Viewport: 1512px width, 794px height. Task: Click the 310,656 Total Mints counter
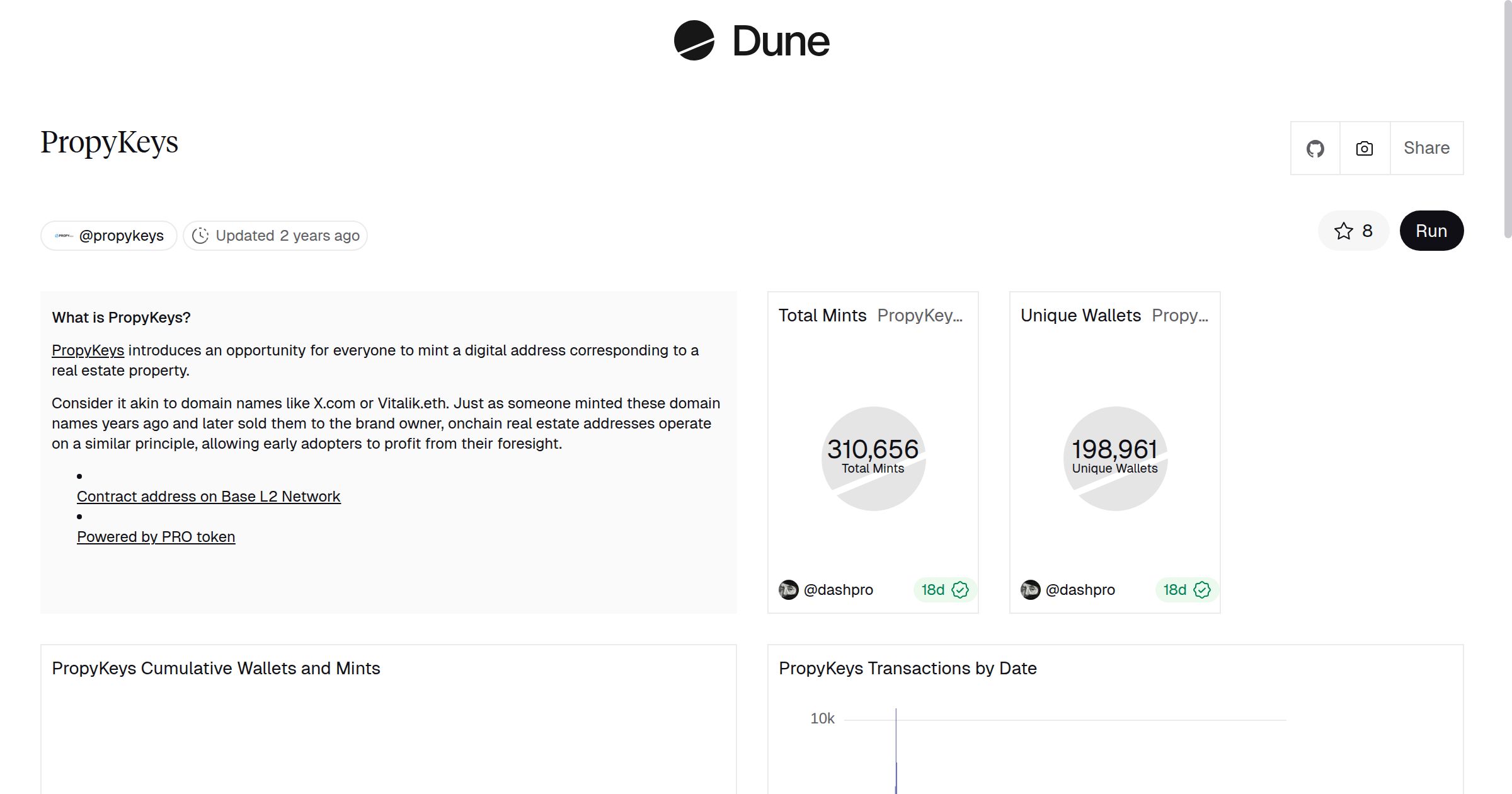click(x=873, y=449)
